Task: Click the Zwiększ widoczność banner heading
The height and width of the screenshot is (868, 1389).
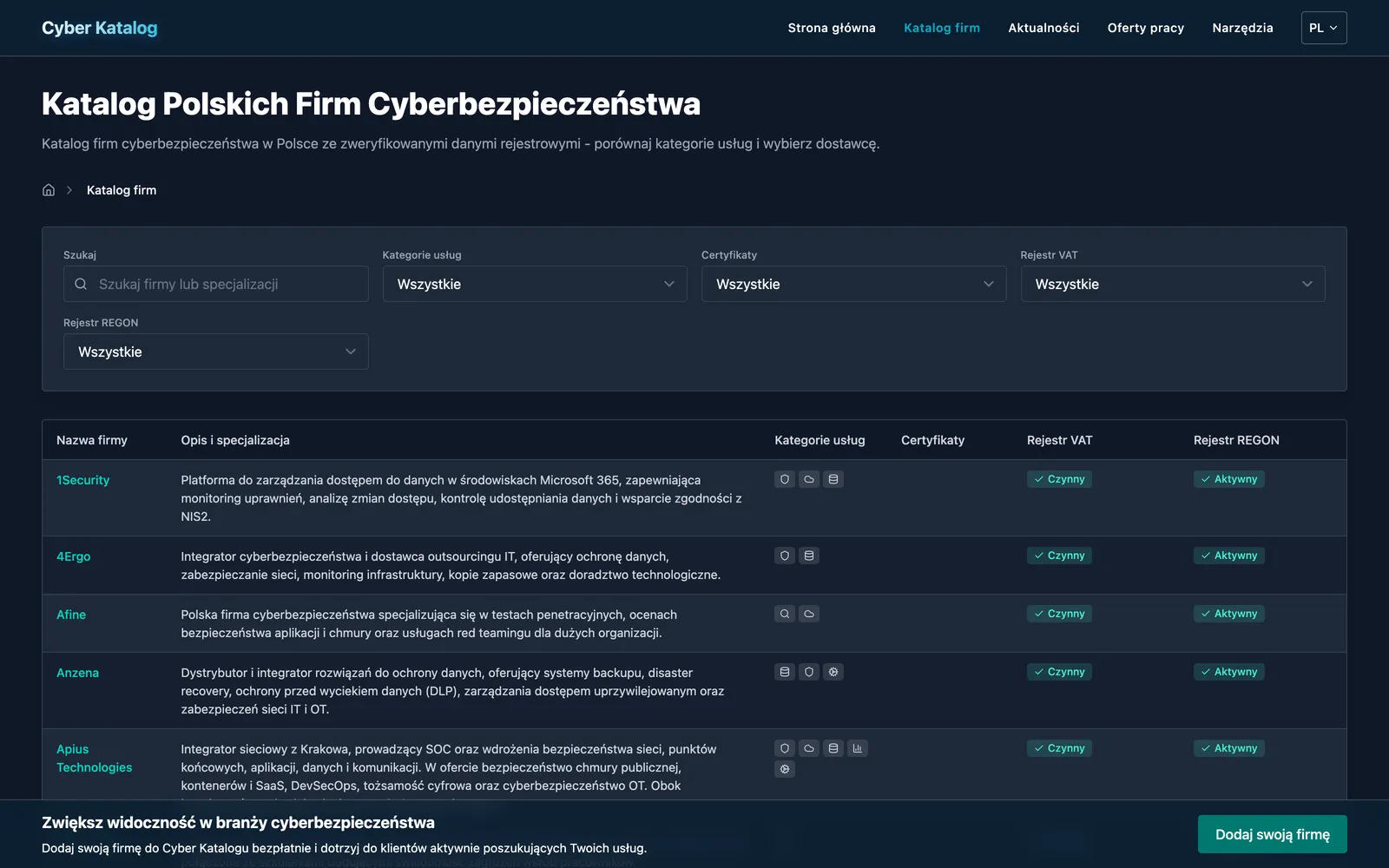Action: 239,823
